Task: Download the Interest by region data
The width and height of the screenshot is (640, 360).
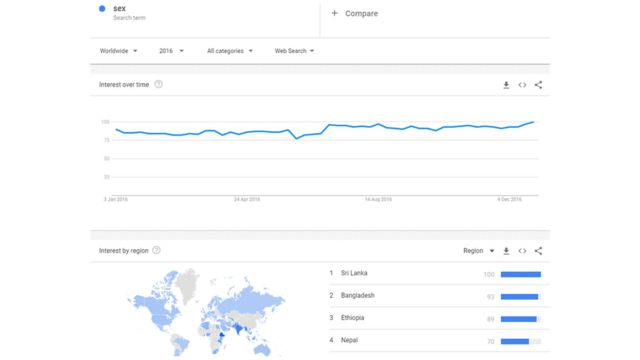Action: coord(506,251)
